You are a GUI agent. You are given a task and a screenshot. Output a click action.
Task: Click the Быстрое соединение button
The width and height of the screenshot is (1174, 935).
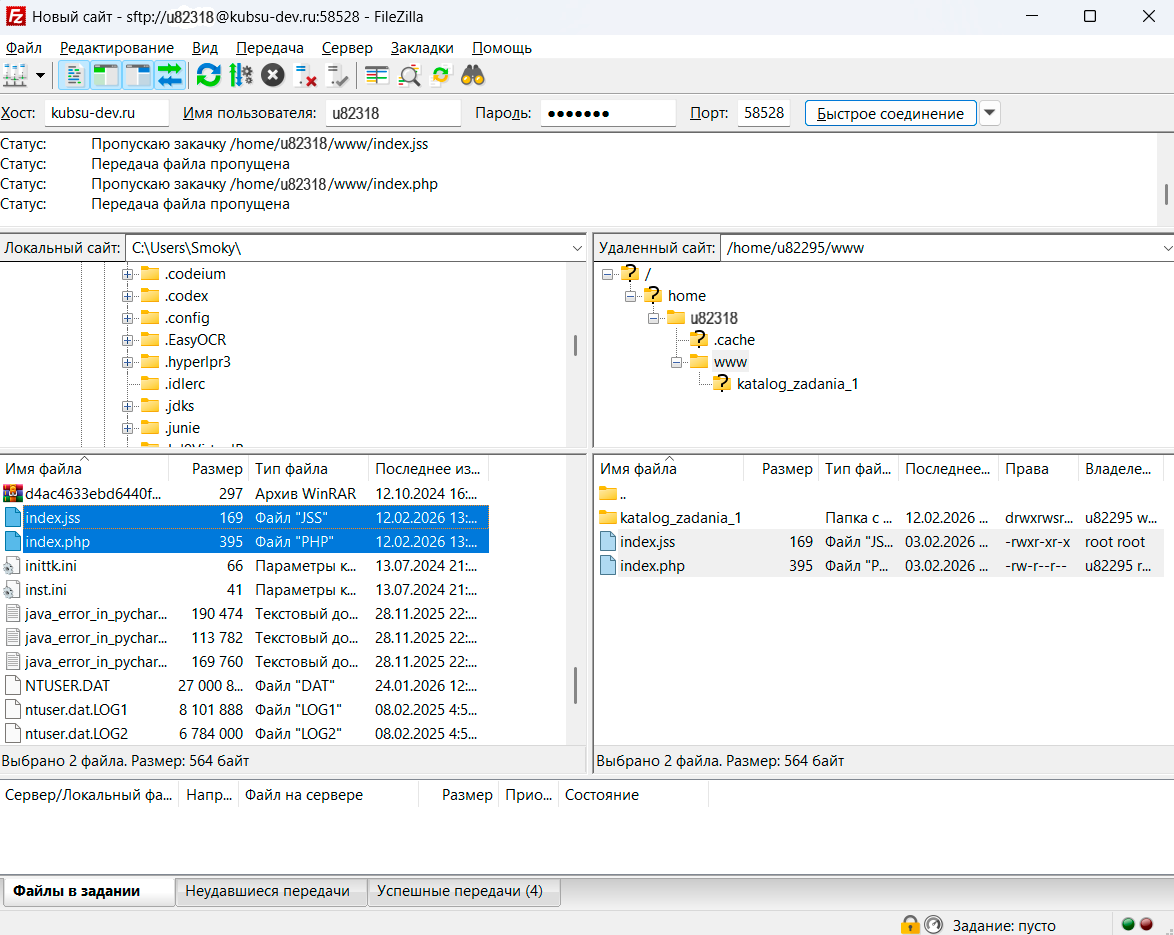pyautogui.click(x=890, y=113)
